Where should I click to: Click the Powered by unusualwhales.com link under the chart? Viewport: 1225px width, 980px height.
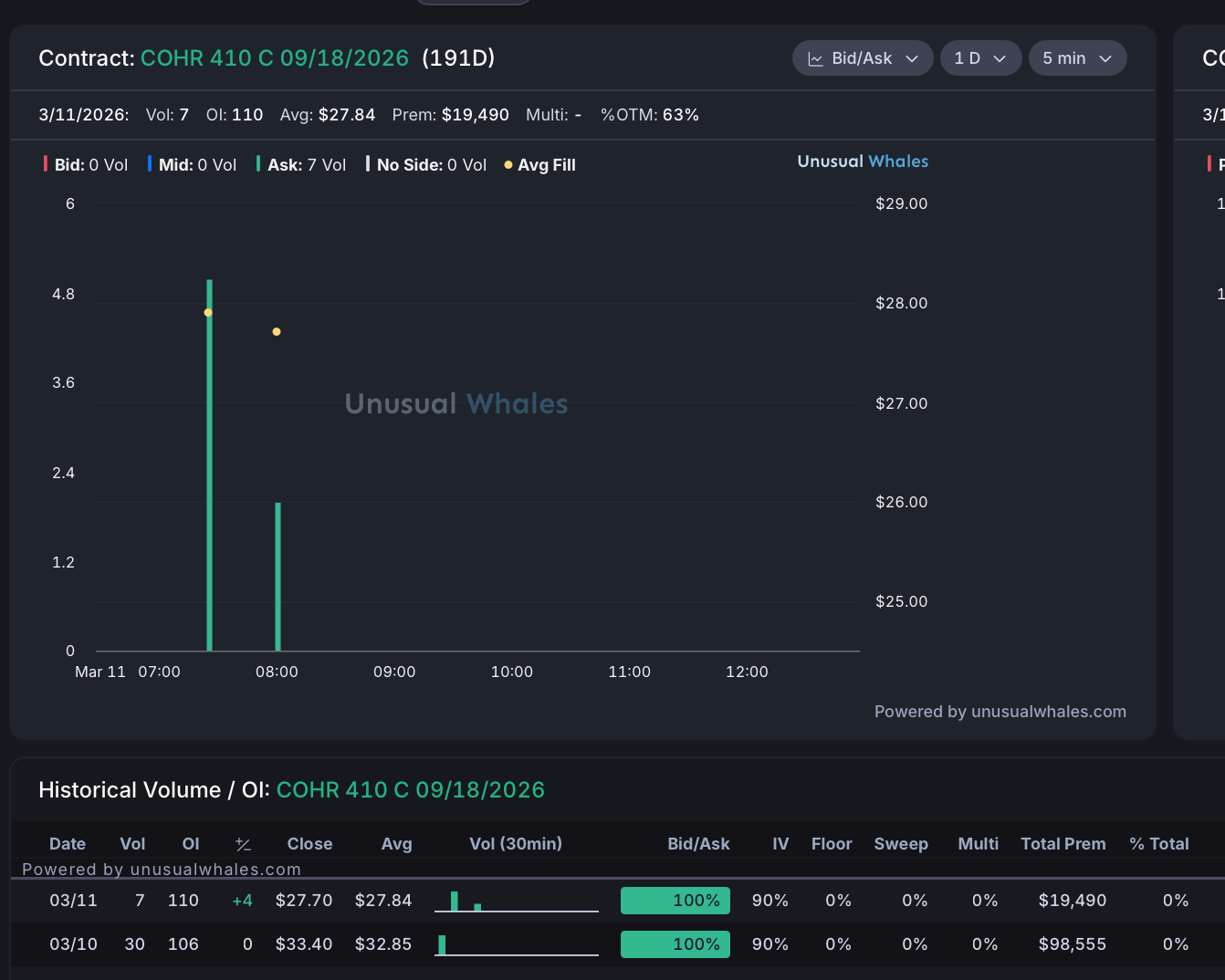[1000, 712]
